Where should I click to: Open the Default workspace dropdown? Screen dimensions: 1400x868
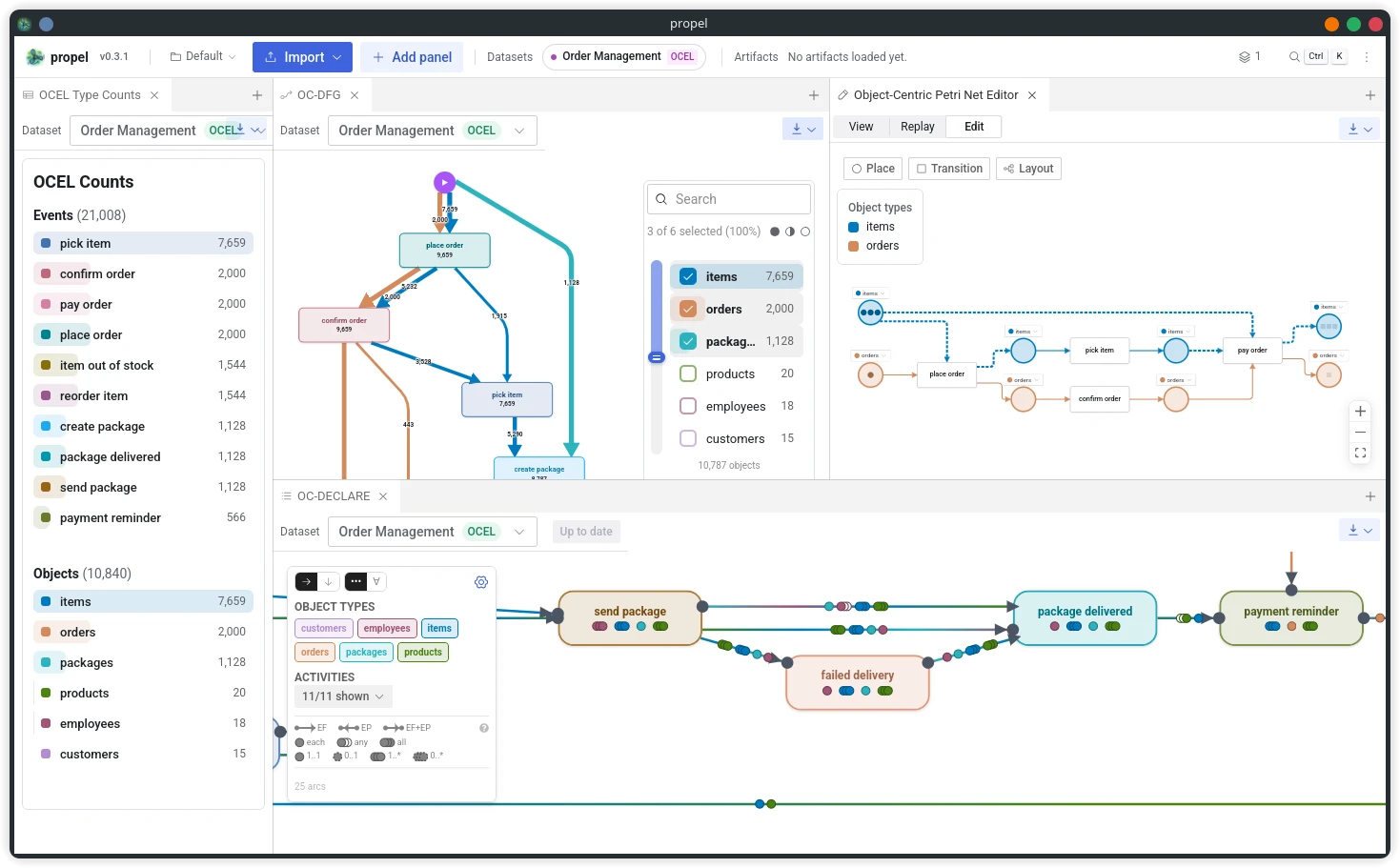point(203,57)
